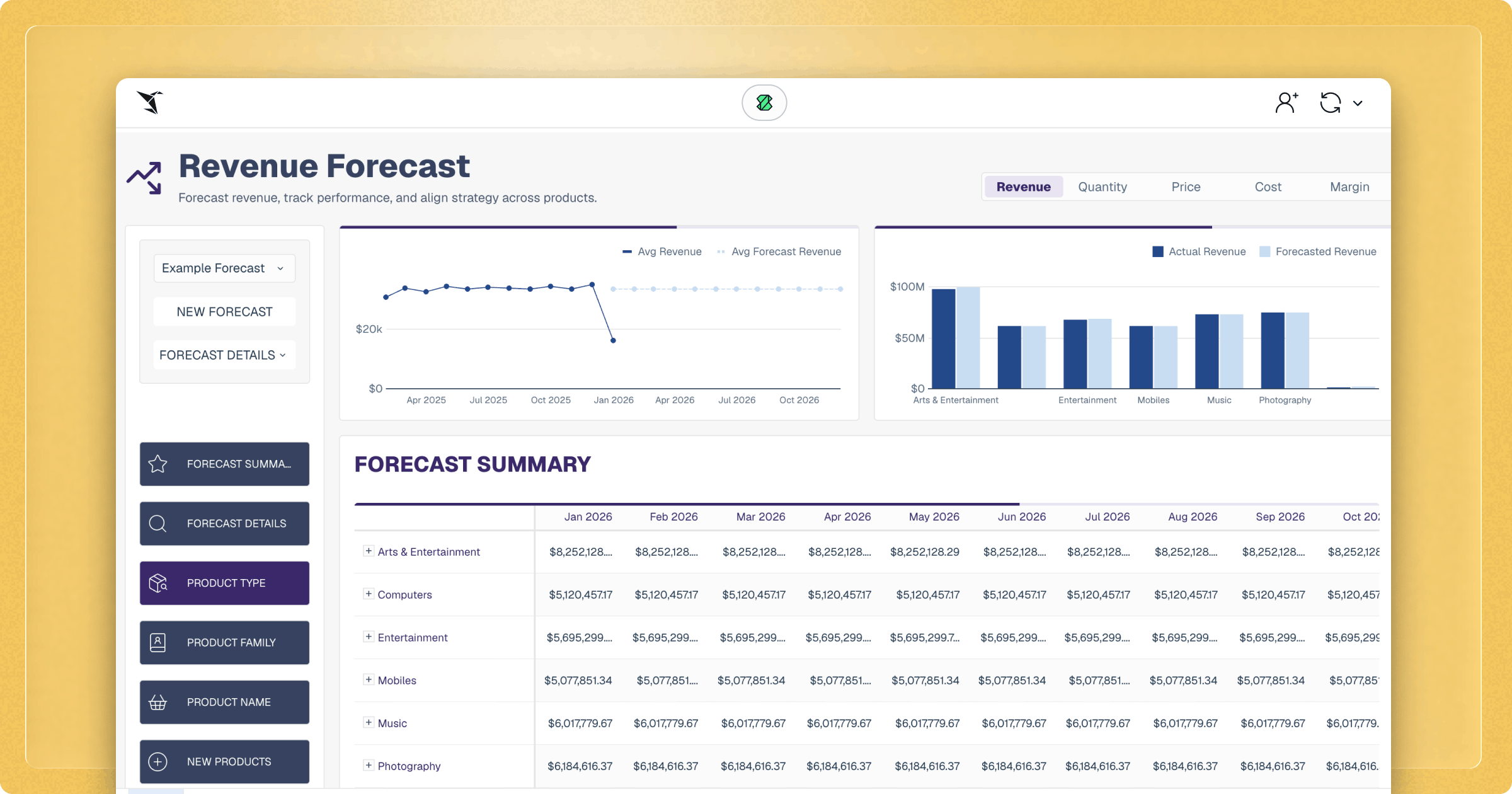Image resolution: width=1512 pixels, height=794 pixels.
Task: Click the refresh icon at top right
Action: (x=1331, y=102)
